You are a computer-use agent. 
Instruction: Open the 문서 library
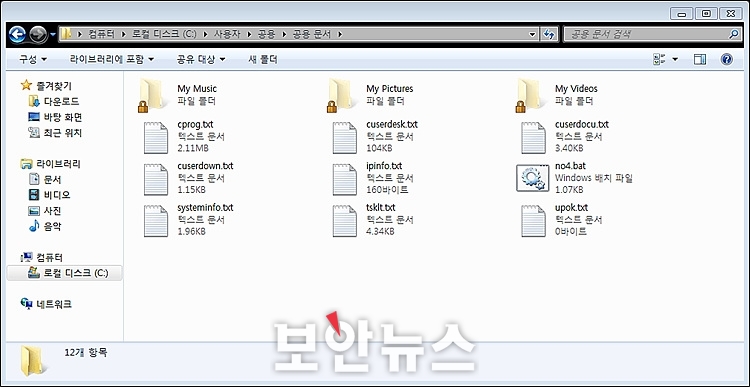(x=53, y=180)
